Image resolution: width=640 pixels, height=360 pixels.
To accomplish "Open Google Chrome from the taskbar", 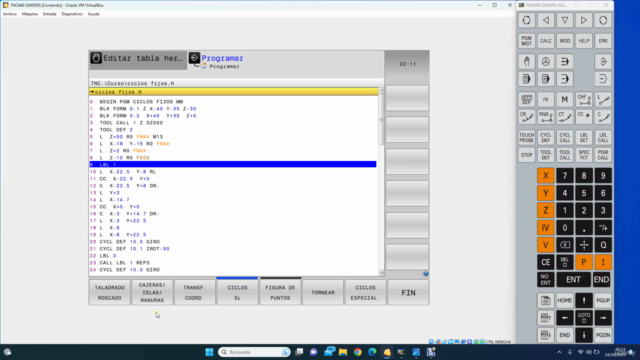I will point(358,352).
